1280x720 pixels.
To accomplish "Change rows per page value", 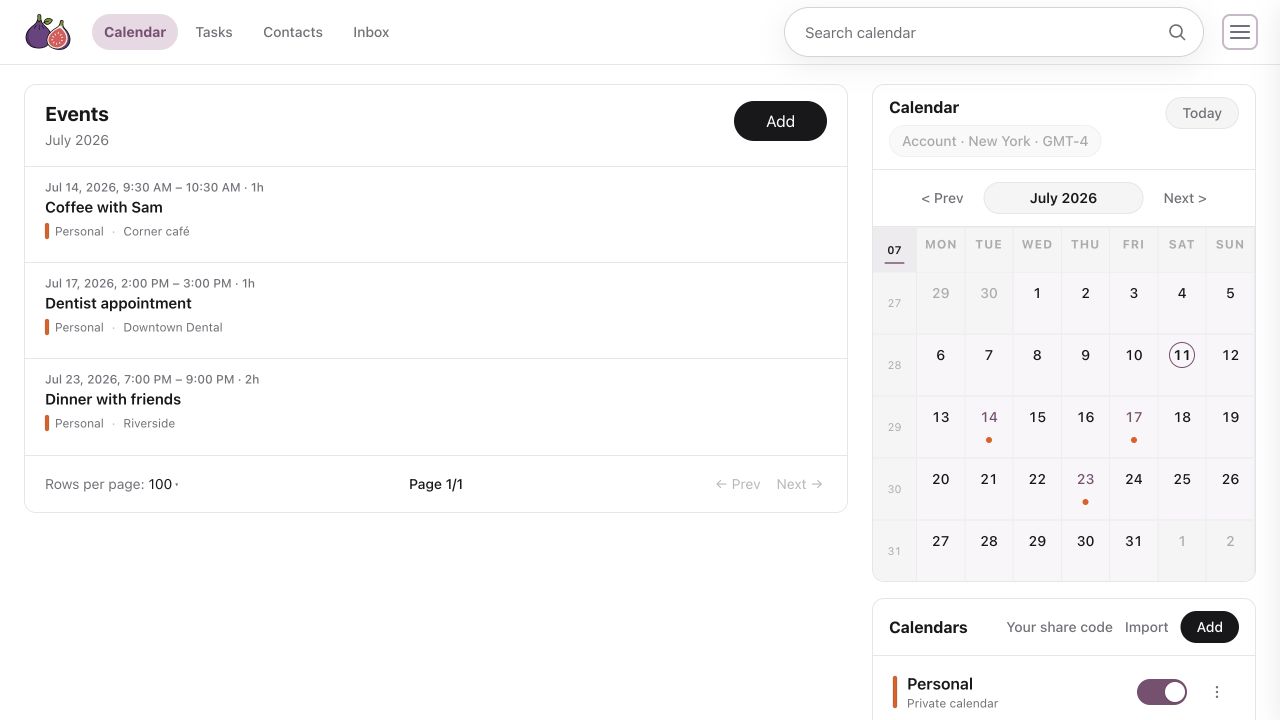I will pyautogui.click(x=163, y=484).
